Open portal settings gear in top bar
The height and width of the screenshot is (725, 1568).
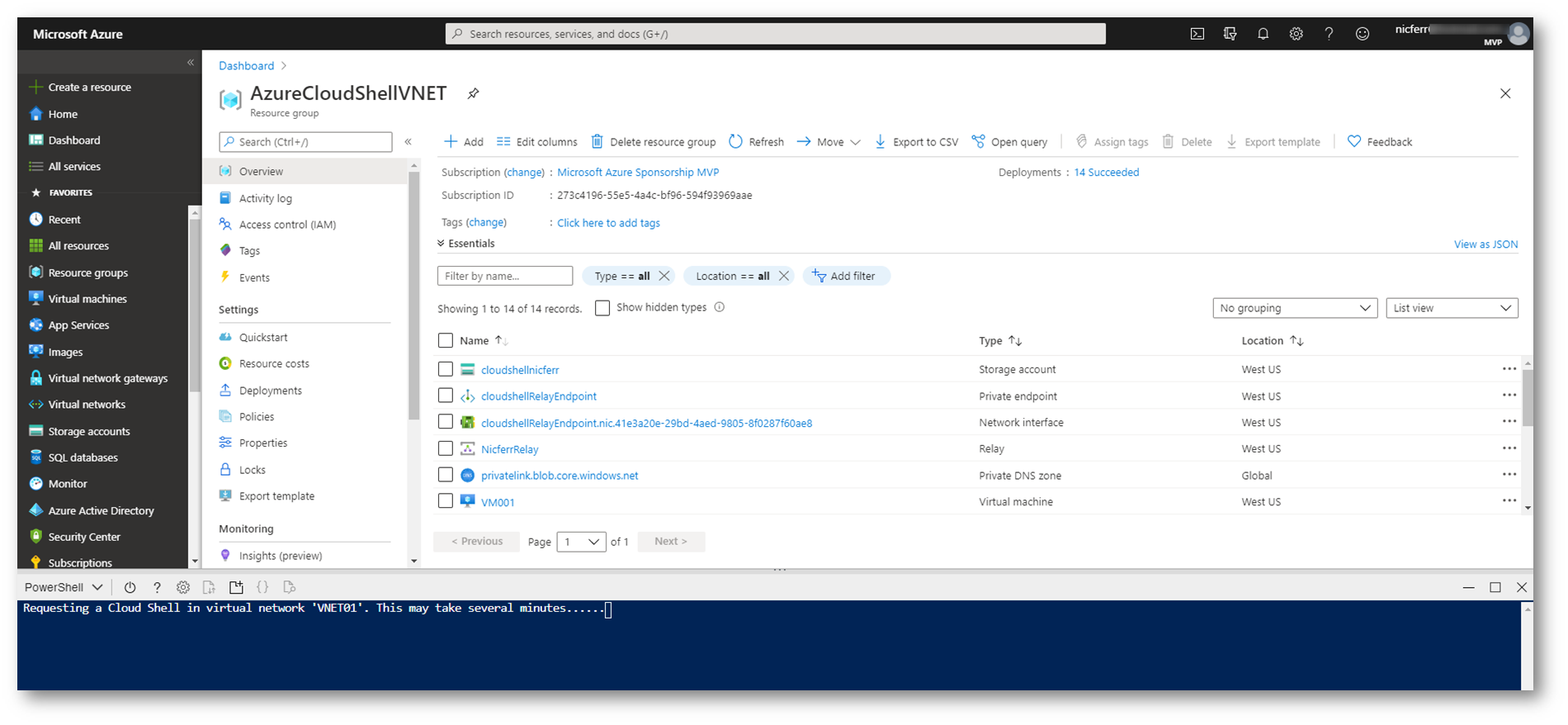1296,34
